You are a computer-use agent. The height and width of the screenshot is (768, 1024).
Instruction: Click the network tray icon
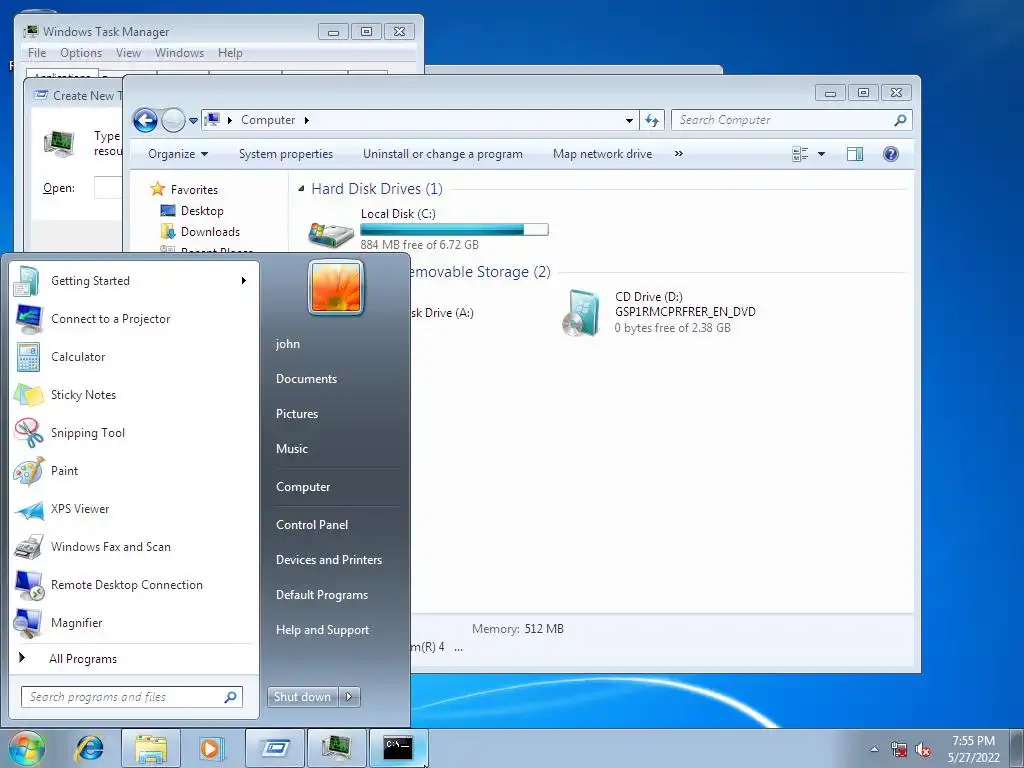tap(899, 750)
